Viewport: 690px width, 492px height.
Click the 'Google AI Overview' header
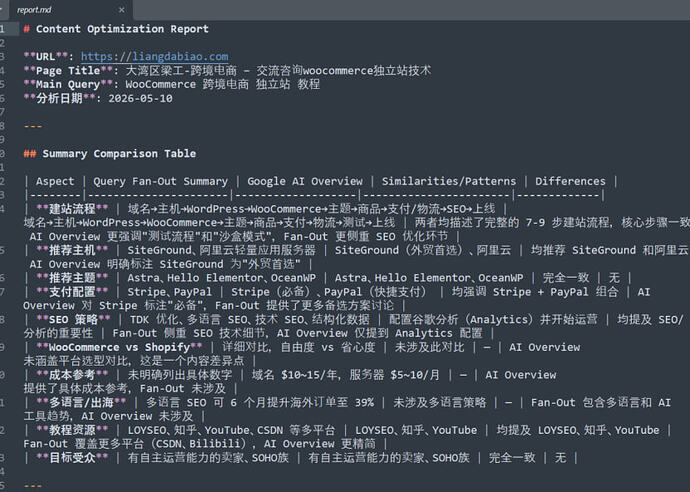pyautogui.click(x=305, y=181)
